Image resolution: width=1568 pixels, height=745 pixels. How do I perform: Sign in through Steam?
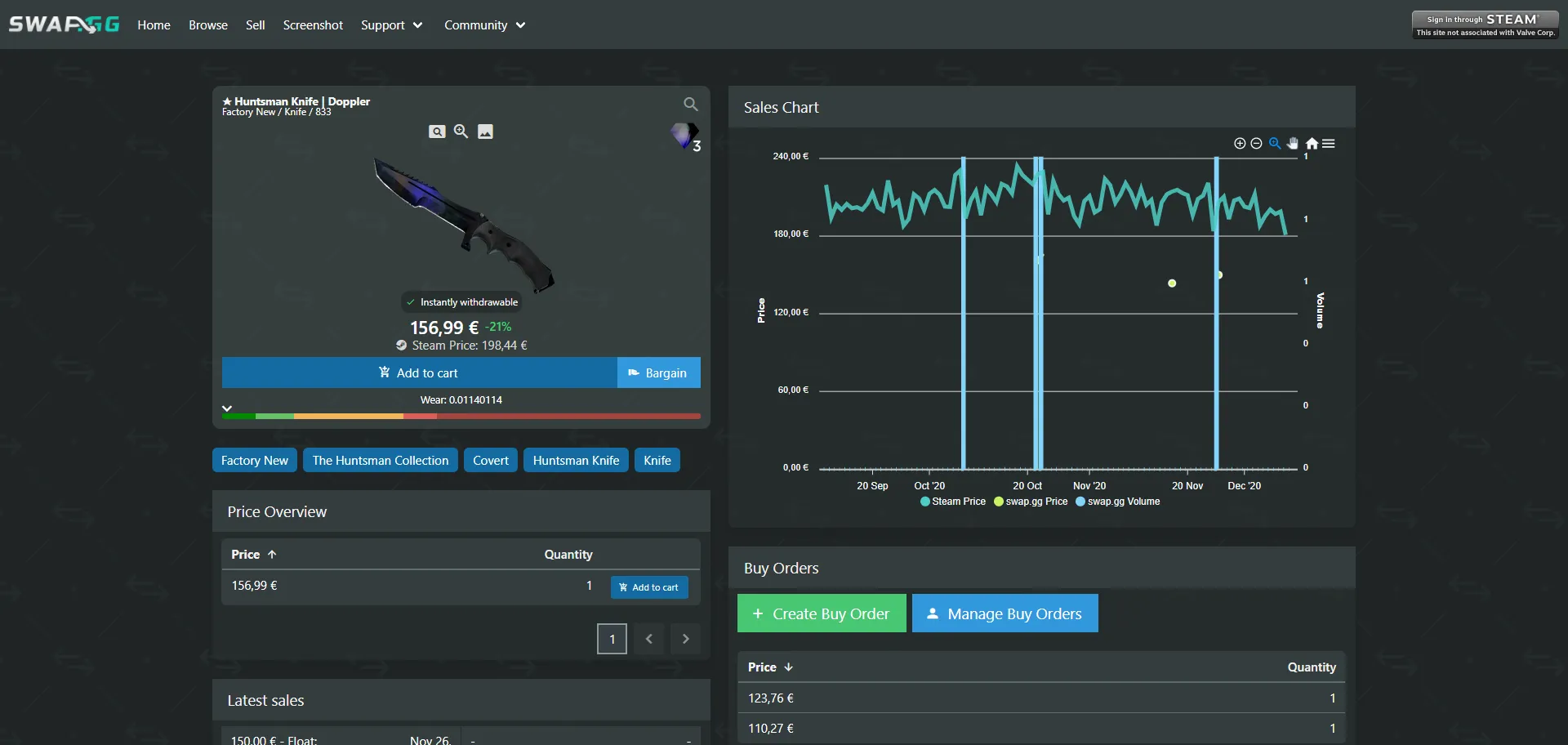coord(1486,25)
